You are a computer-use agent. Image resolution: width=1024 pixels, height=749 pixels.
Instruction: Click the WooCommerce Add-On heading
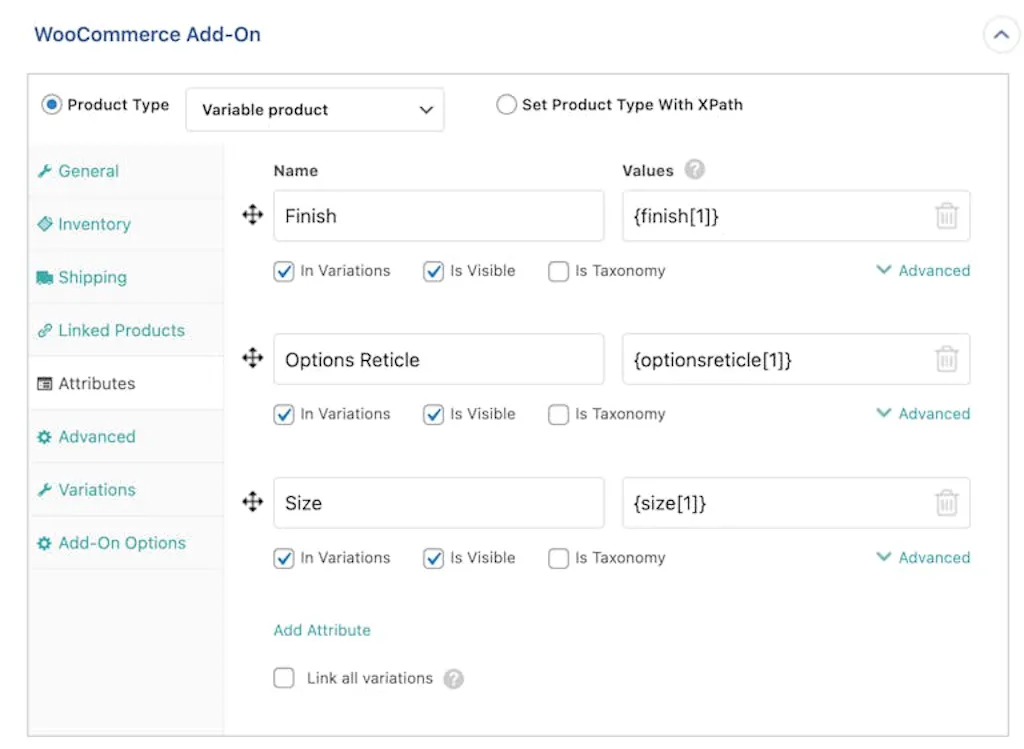click(x=148, y=34)
